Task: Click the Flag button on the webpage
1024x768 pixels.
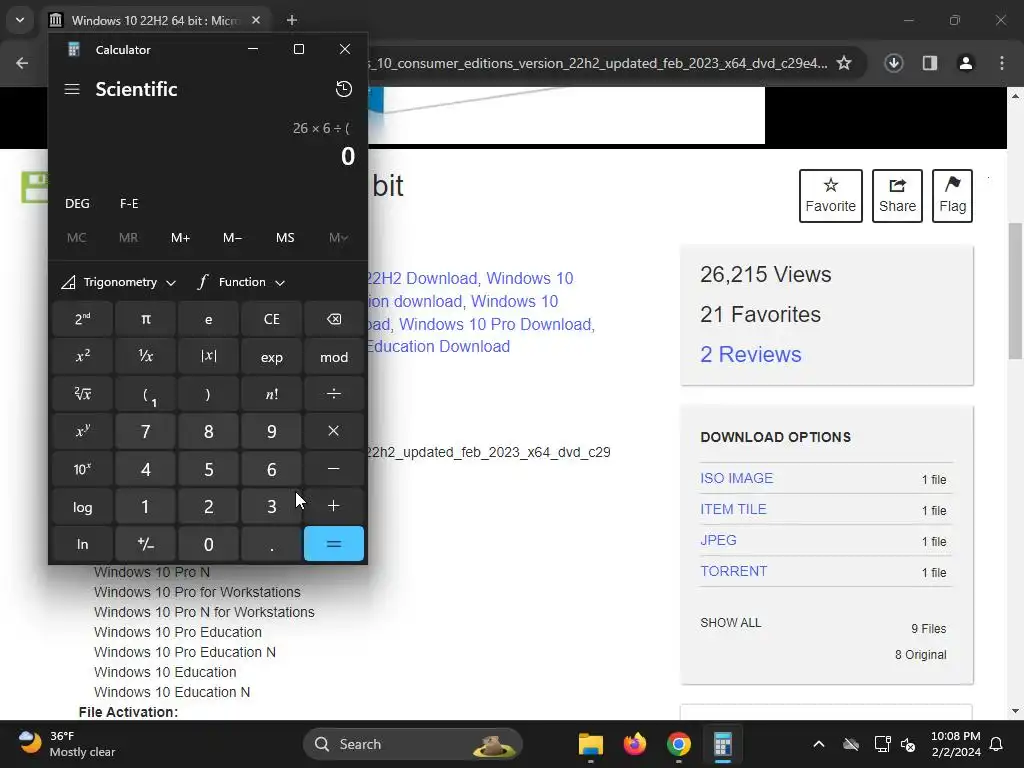Action: [952, 196]
